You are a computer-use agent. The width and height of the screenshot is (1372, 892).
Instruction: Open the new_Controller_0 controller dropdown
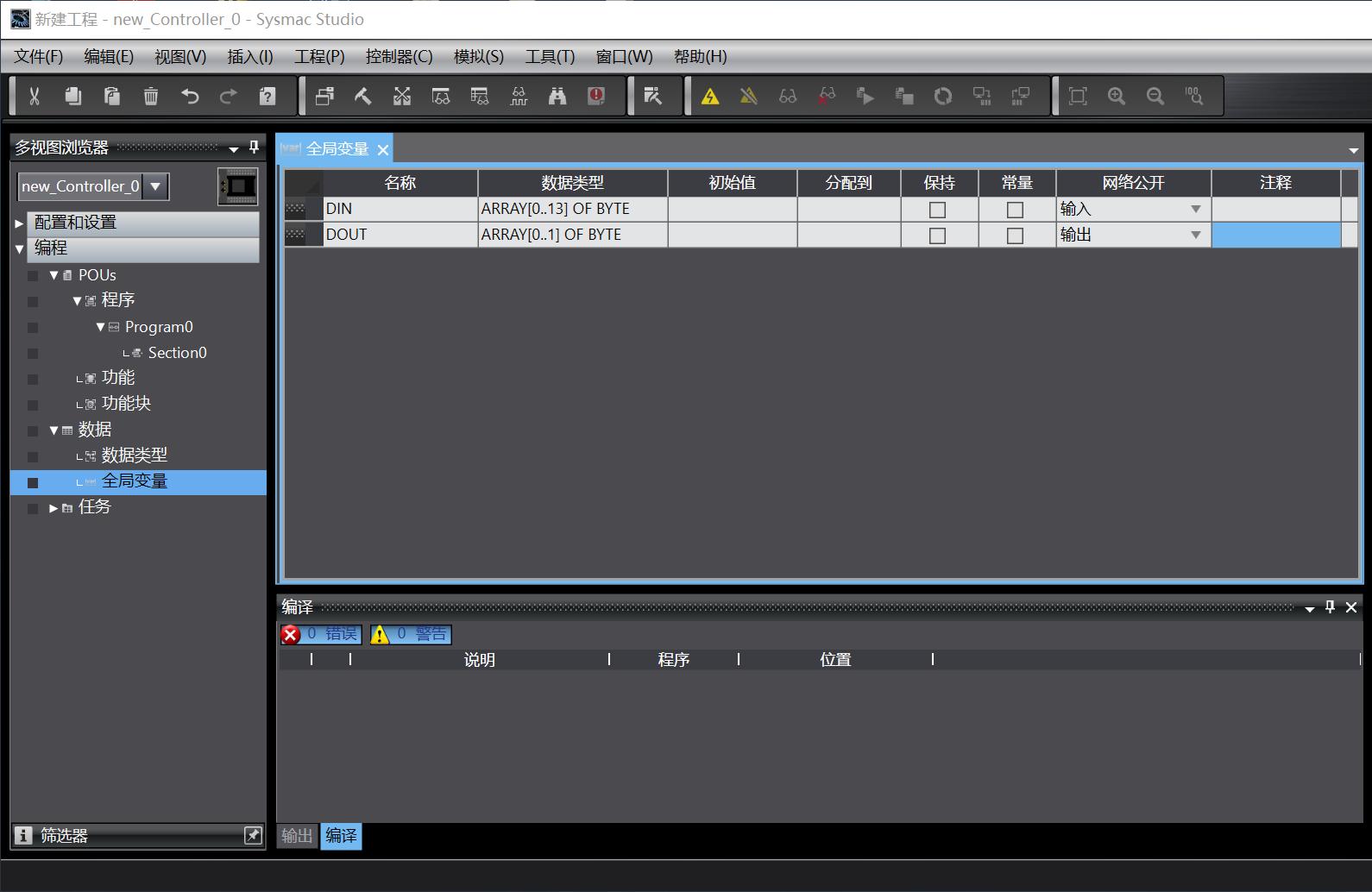(155, 185)
